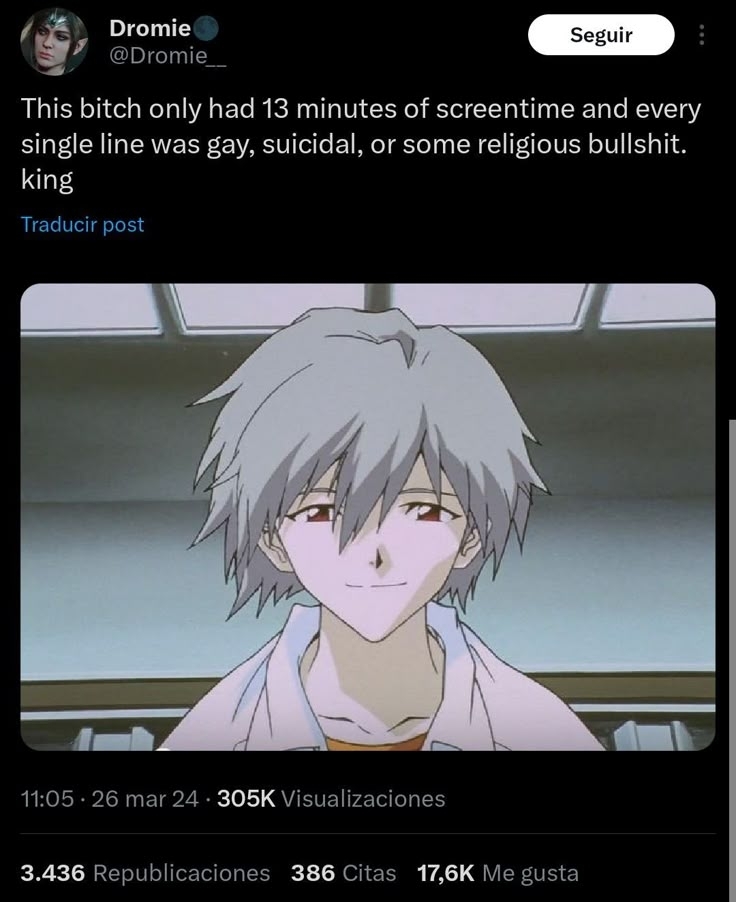Click the word Citas label
Viewport: 736px width, 902px height.
click(x=369, y=873)
